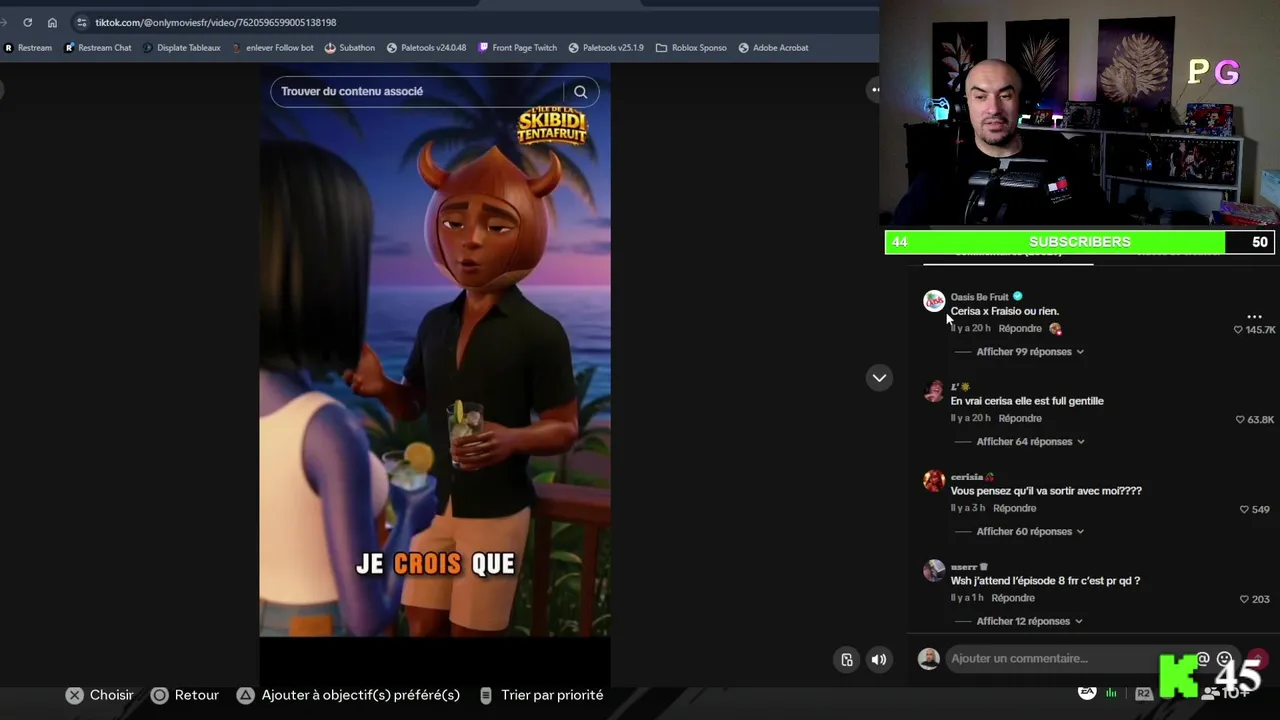The width and height of the screenshot is (1280, 720).
Task: Reply to 'En vrai cerisa' comment
Action: pos(1020,418)
